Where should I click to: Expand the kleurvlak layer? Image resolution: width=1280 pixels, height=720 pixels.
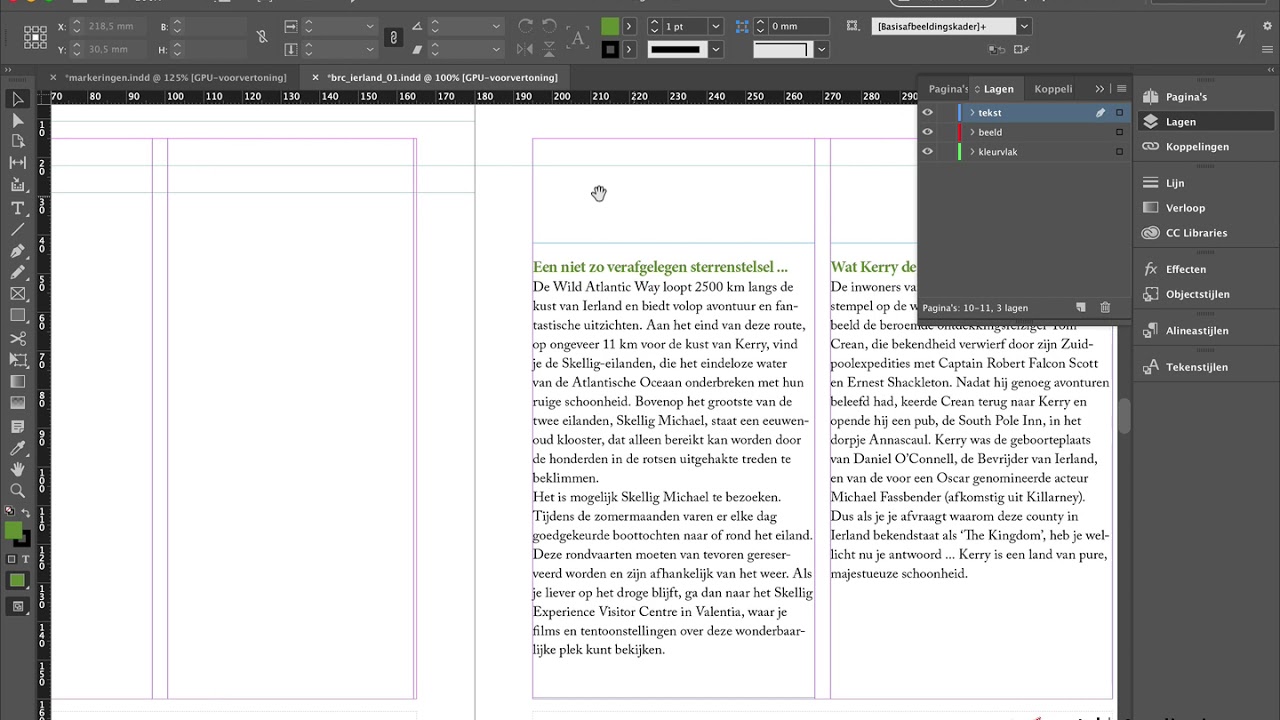(972, 152)
